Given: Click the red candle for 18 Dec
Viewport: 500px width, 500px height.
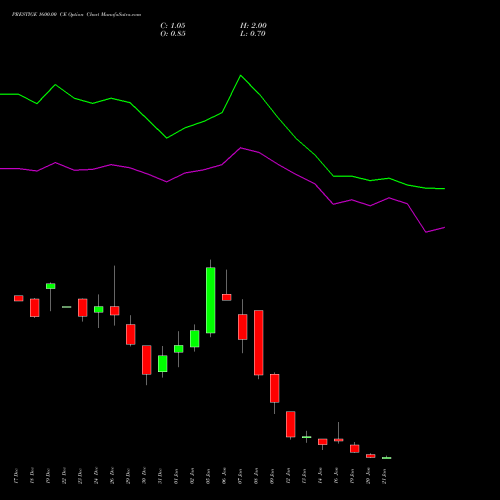Looking at the screenshot, I should click(x=35, y=308).
